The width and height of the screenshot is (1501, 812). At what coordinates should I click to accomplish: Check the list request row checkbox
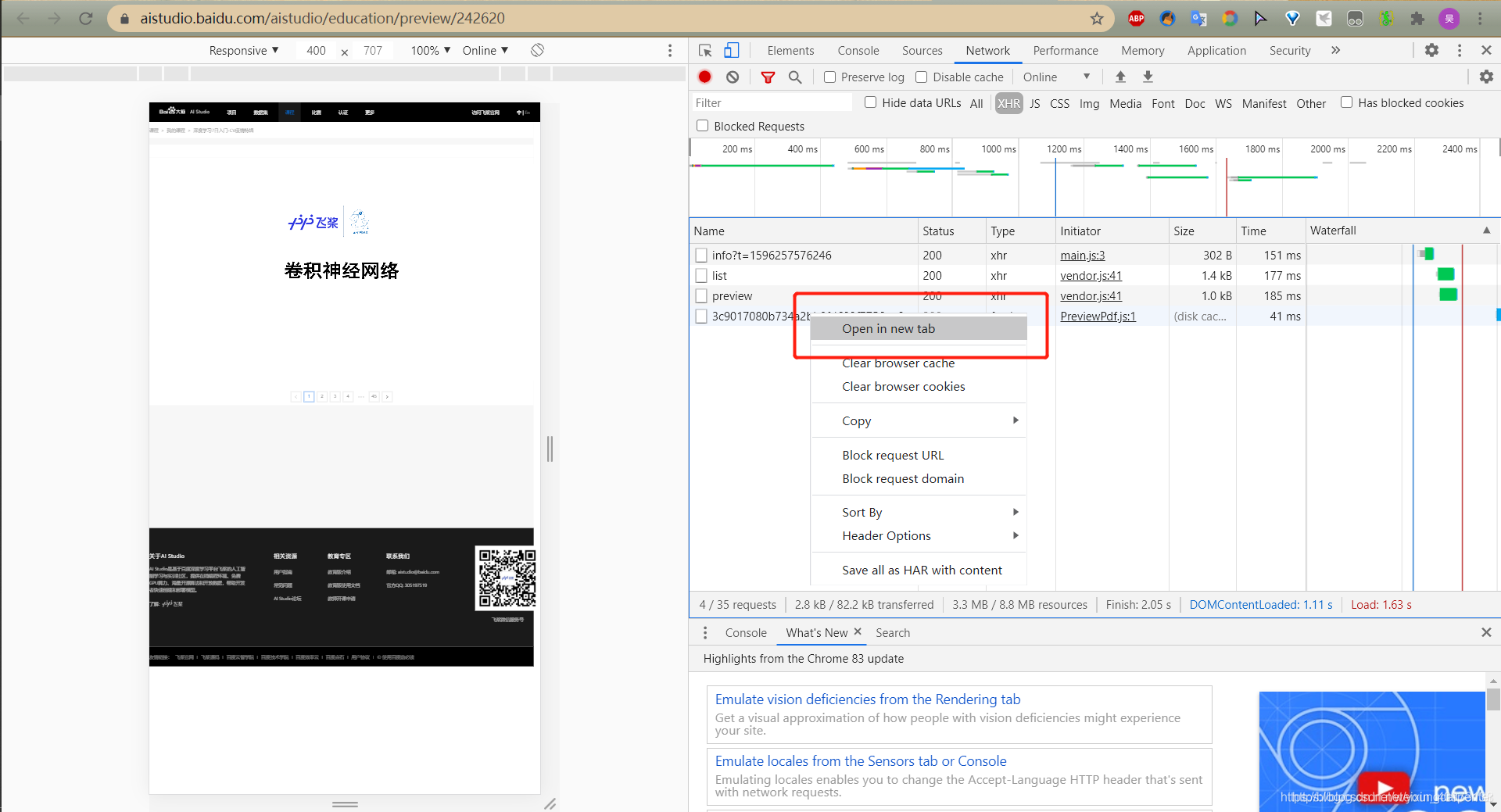tap(701, 275)
